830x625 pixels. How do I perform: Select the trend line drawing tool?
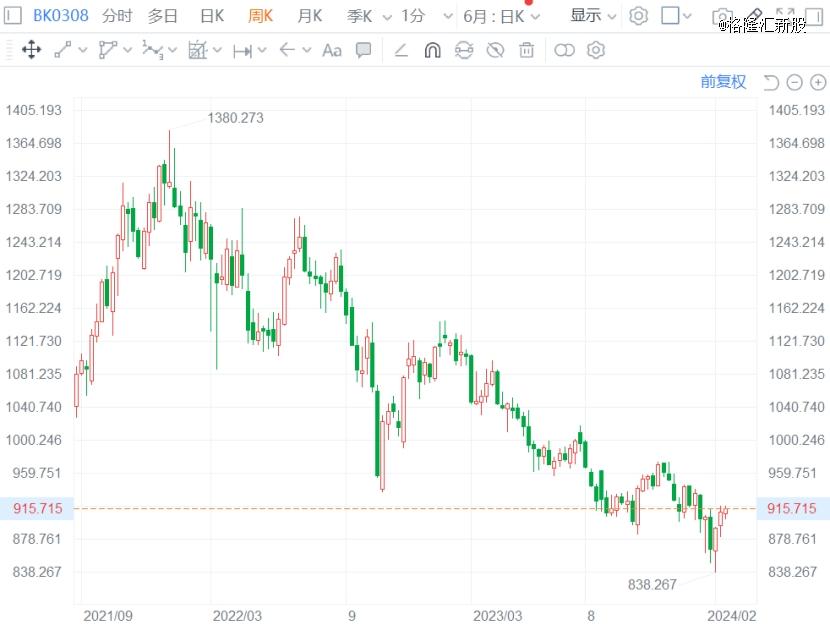tap(63, 50)
